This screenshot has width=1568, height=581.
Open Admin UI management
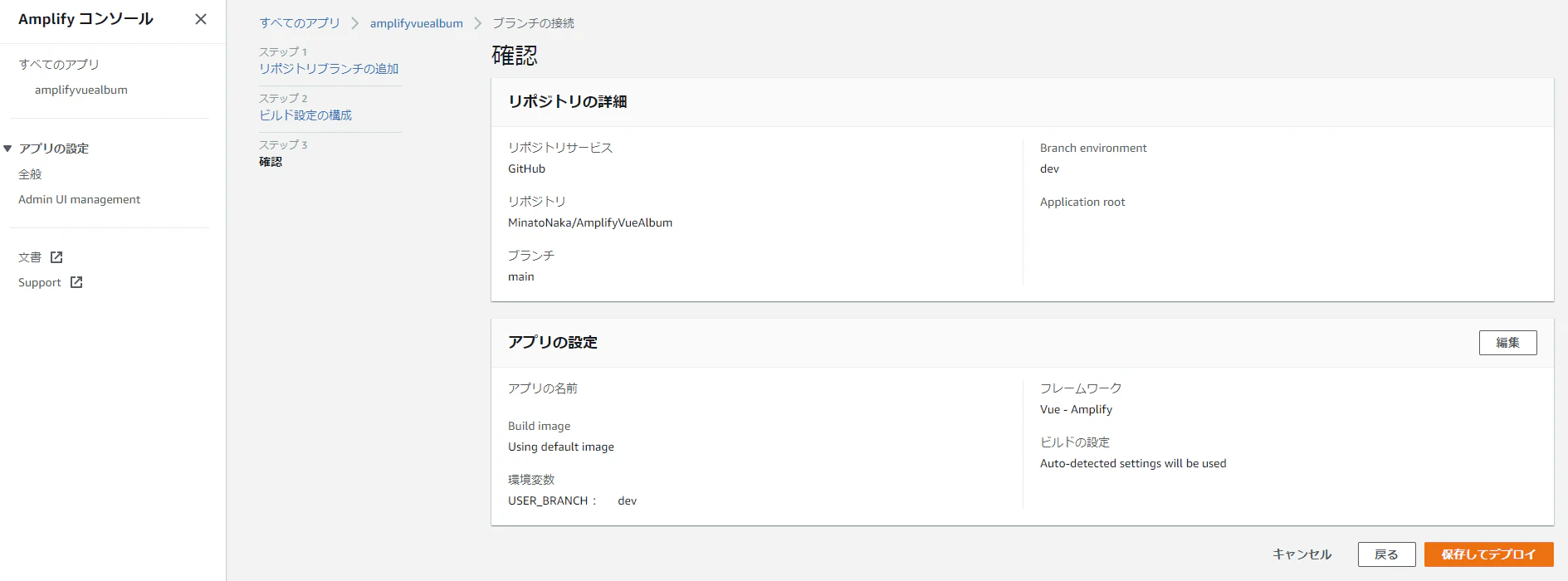click(x=79, y=199)
